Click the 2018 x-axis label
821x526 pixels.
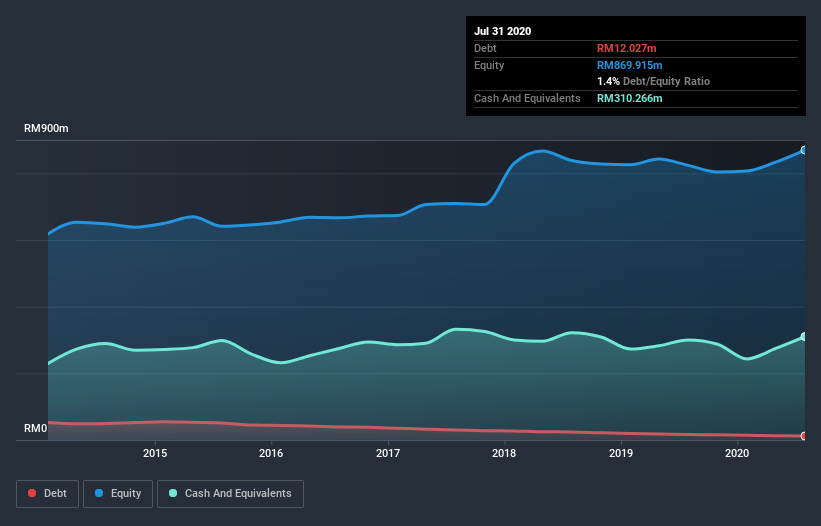click(x=504, y=453)
